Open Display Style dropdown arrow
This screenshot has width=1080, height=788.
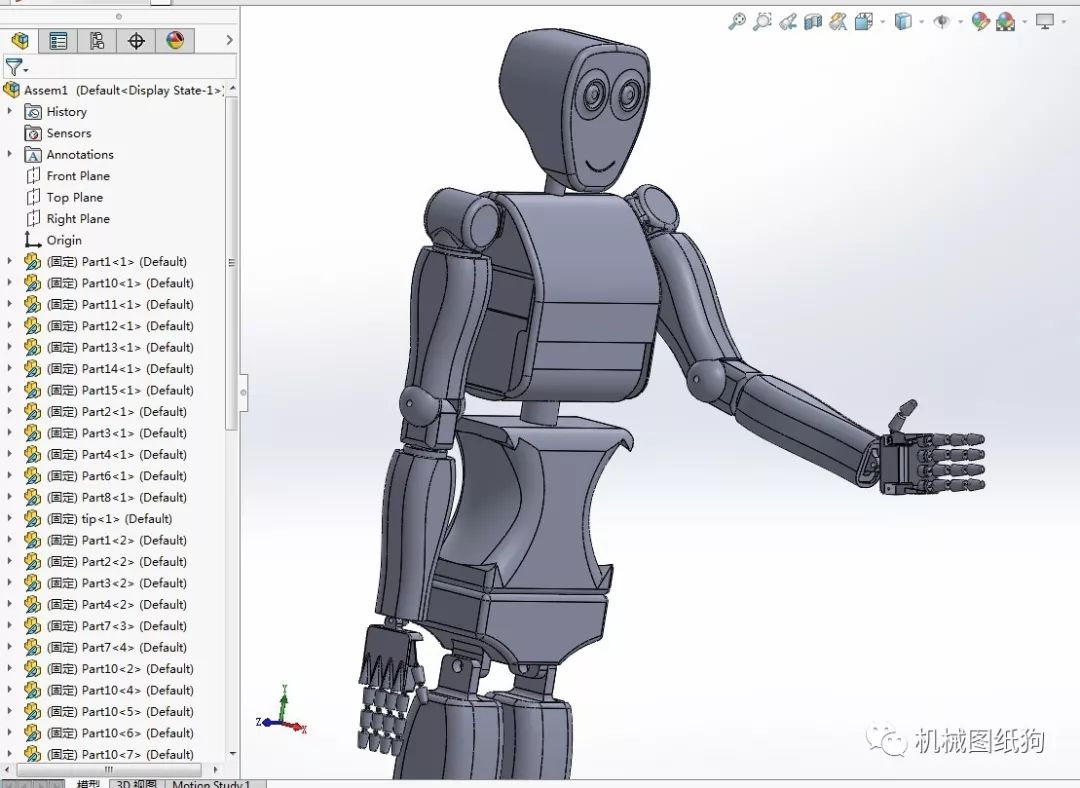pyautogui.click(x=921, y=23)
